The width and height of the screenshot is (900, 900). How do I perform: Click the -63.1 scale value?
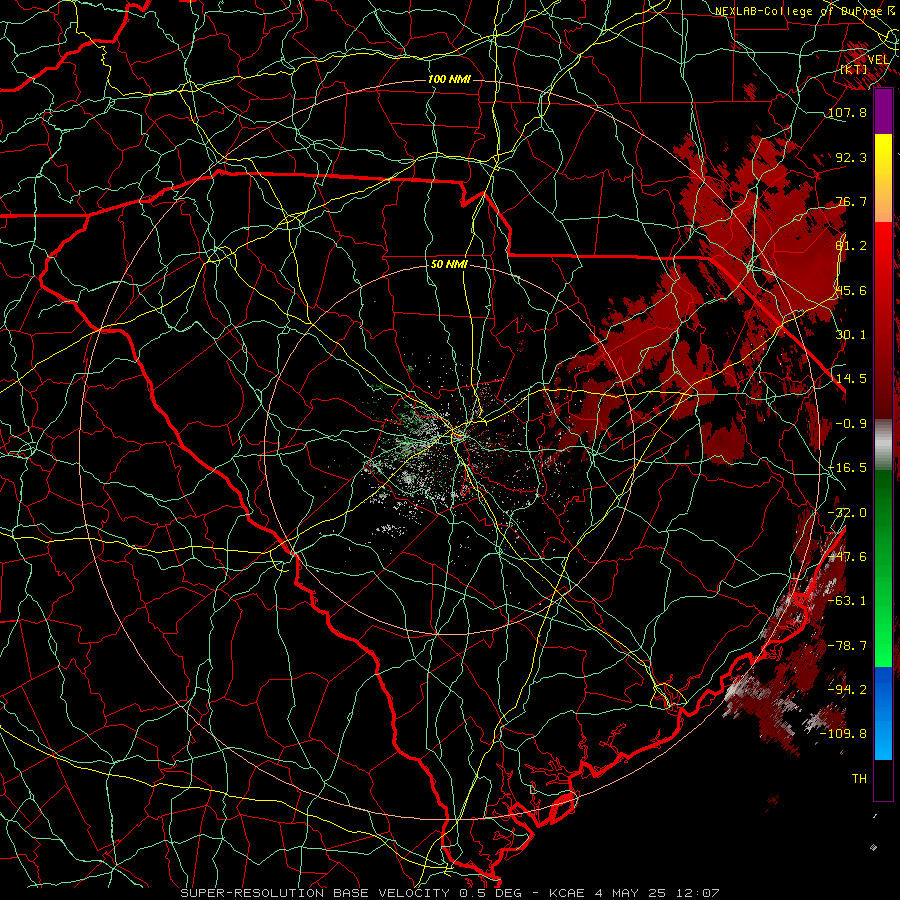[x=847, y=601]
